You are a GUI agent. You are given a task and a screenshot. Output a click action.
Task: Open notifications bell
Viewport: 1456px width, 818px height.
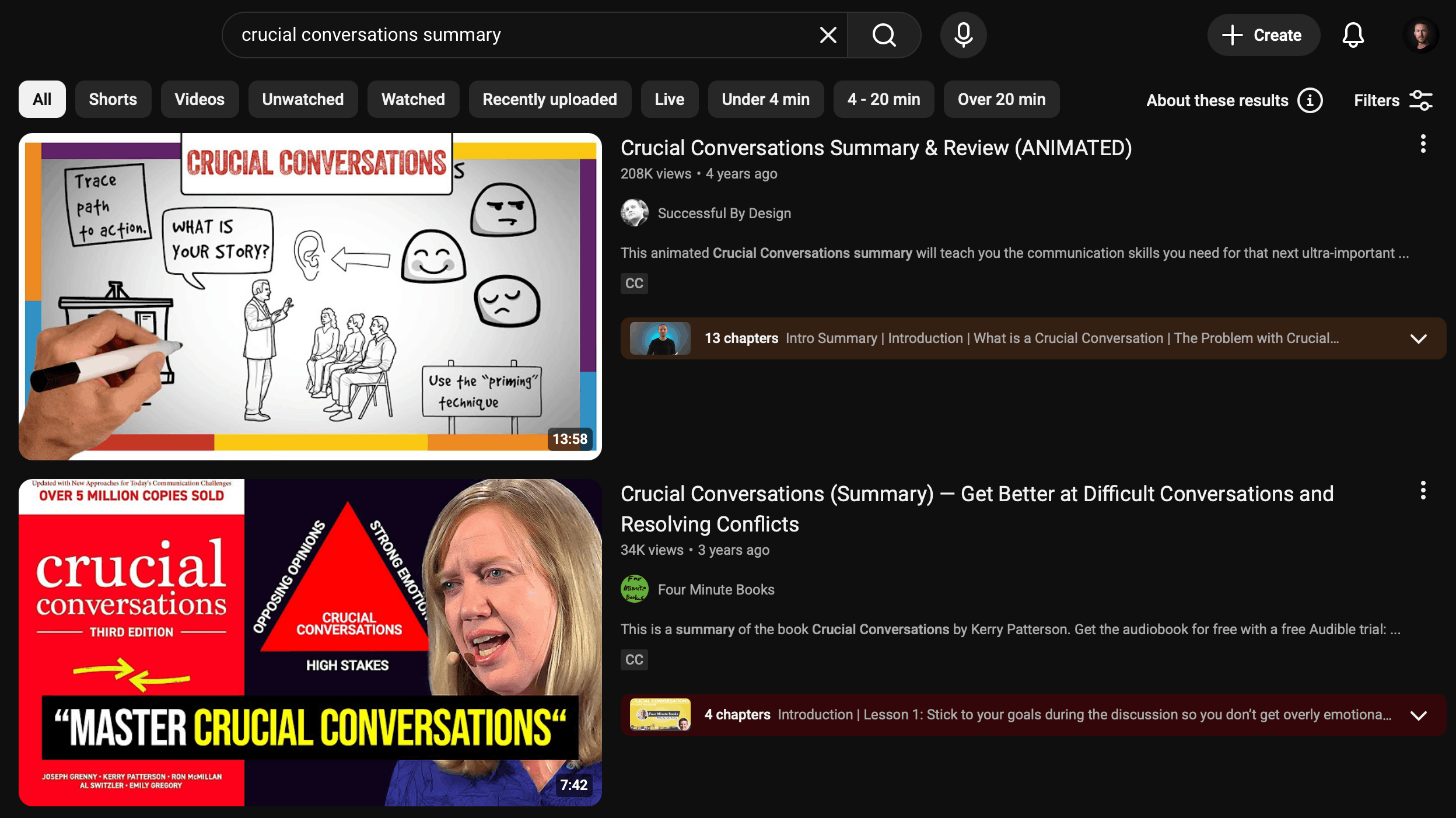[x=1353, y=35]
